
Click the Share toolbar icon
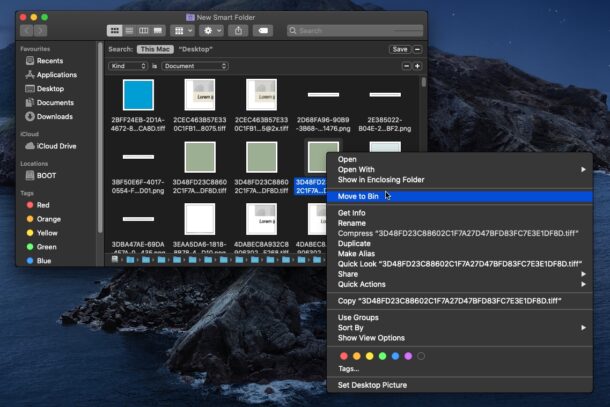click(238, 30)
